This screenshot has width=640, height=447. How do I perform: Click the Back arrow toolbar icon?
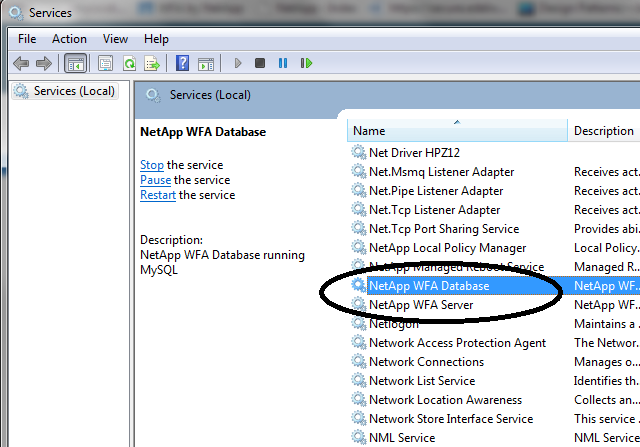pyautogui.click(x=21, y=63)
